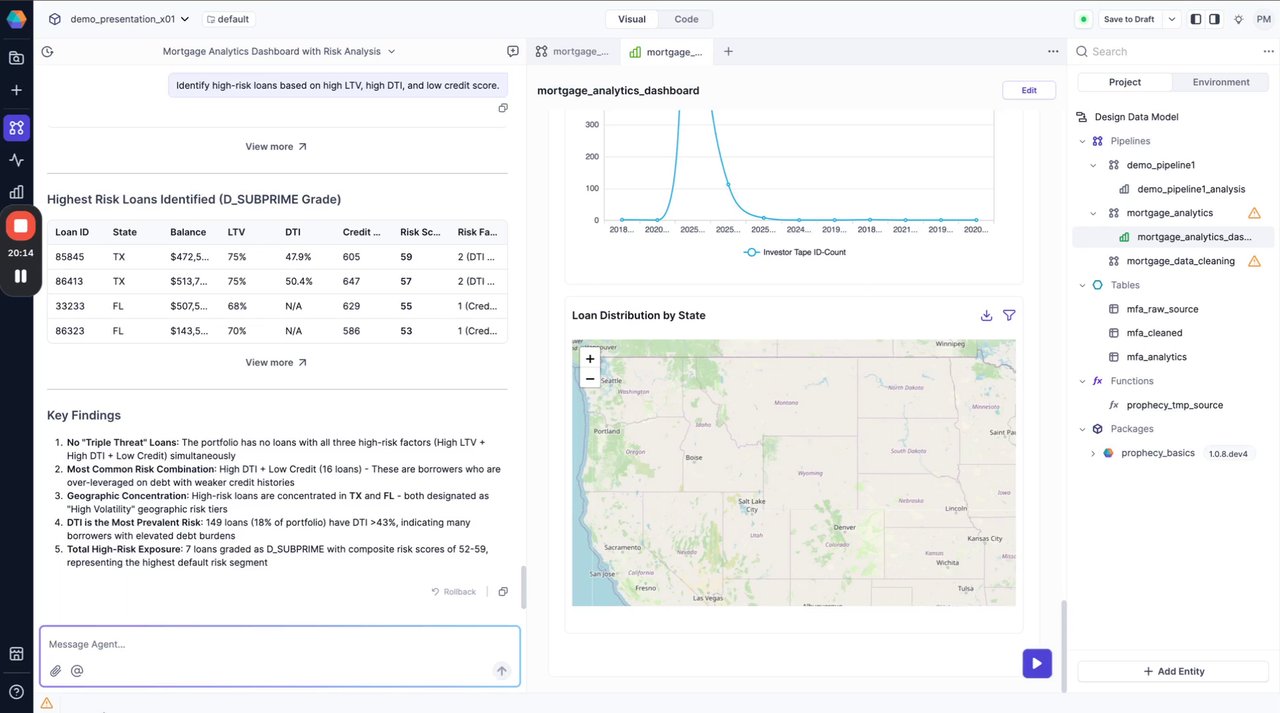Toggle the left panel layout button
This screenshot has width=1280, height=713.
point(1196,19)
